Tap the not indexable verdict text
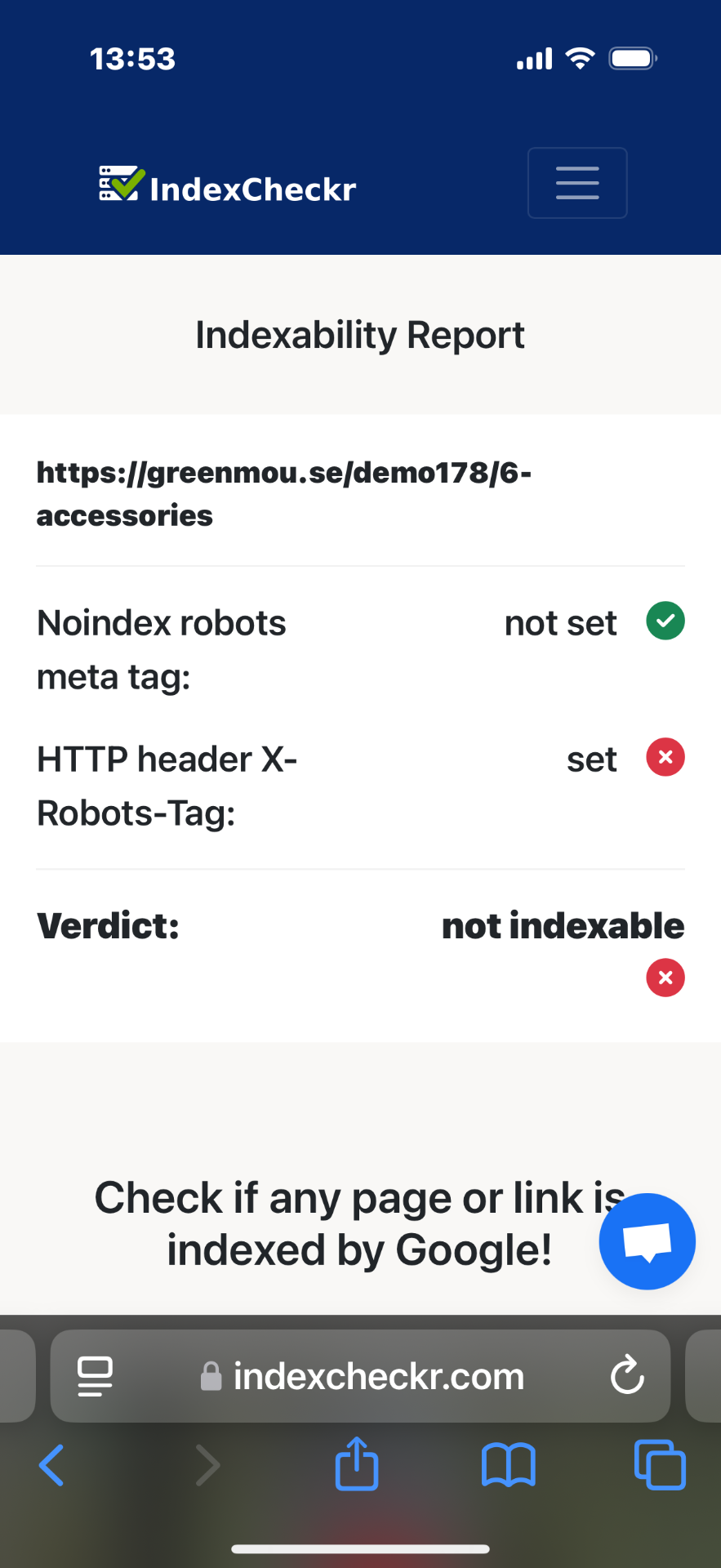 [x=563, y=926]
